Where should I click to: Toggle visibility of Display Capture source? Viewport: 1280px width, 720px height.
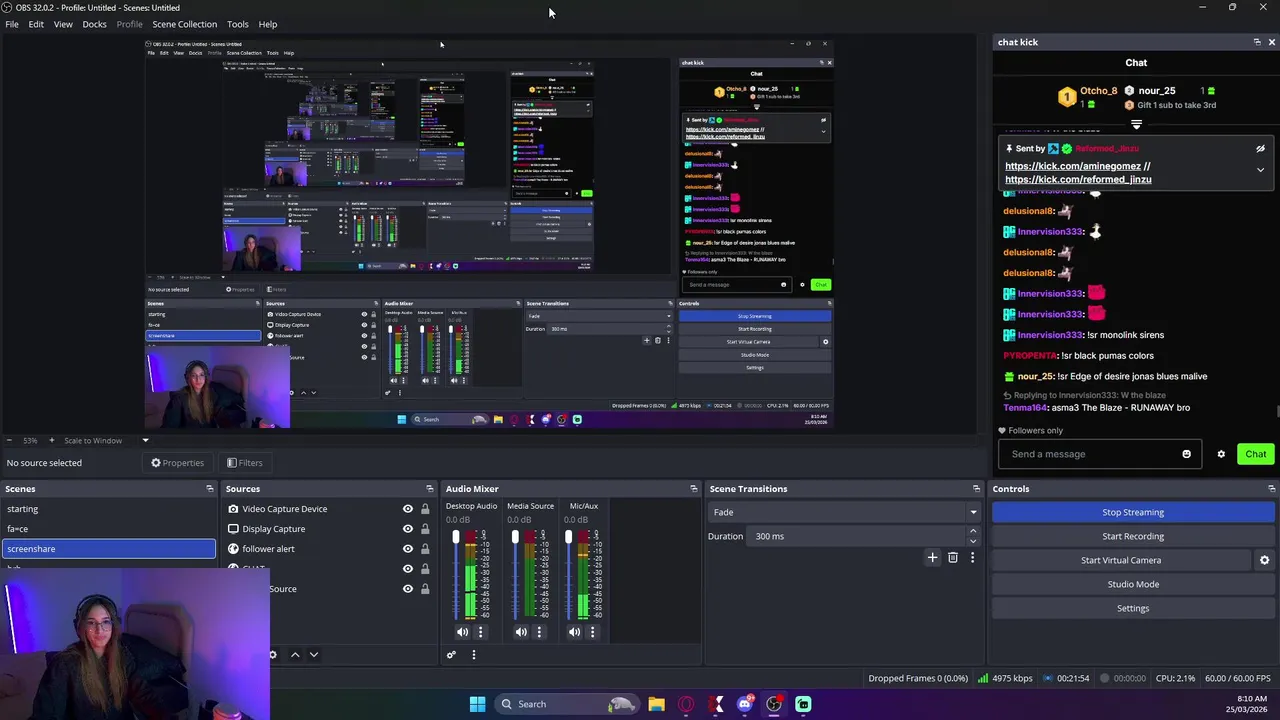pyautogui.click(x=407, y=529)
